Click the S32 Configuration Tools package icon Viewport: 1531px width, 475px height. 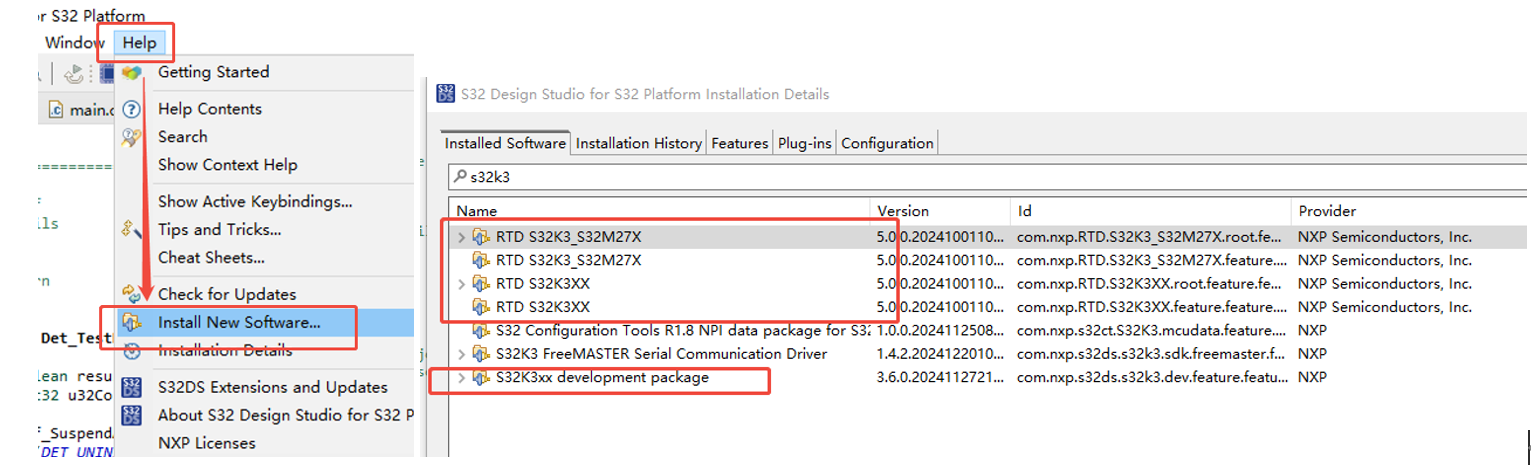pos(482,330)
